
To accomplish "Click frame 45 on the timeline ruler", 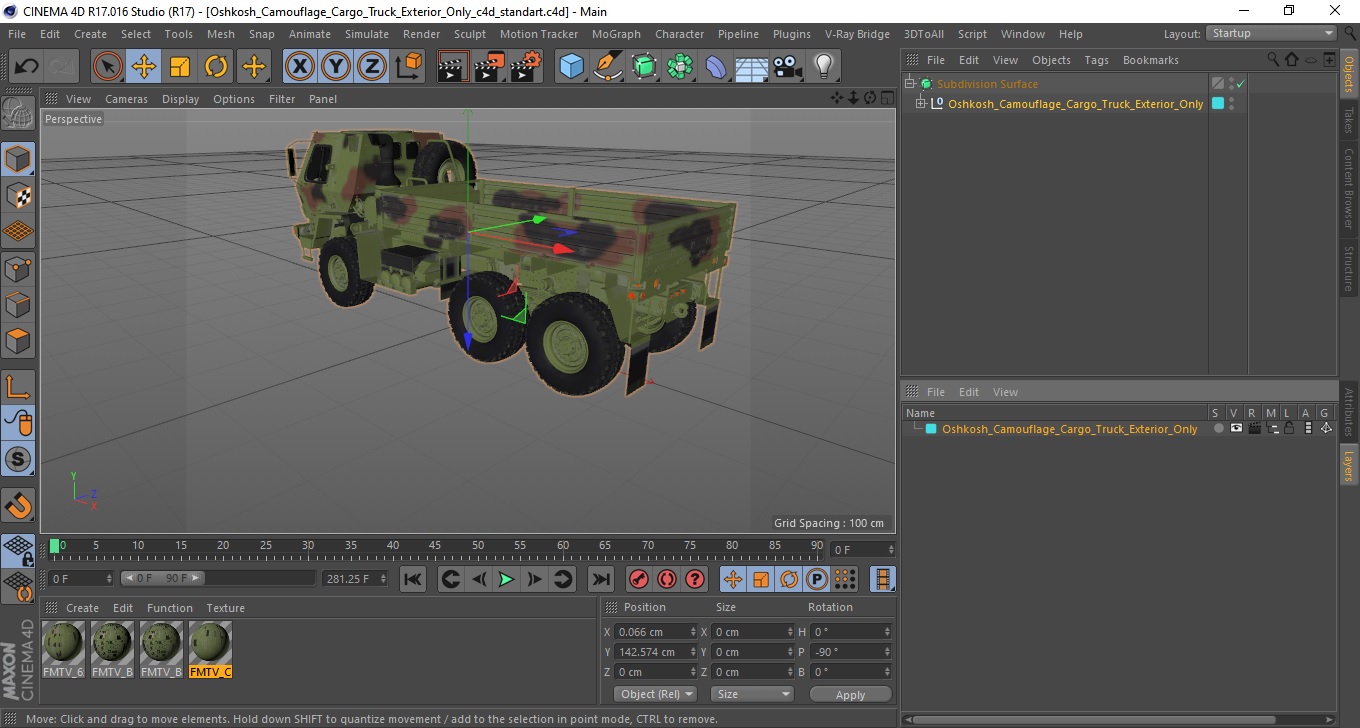I will [435, 546].
